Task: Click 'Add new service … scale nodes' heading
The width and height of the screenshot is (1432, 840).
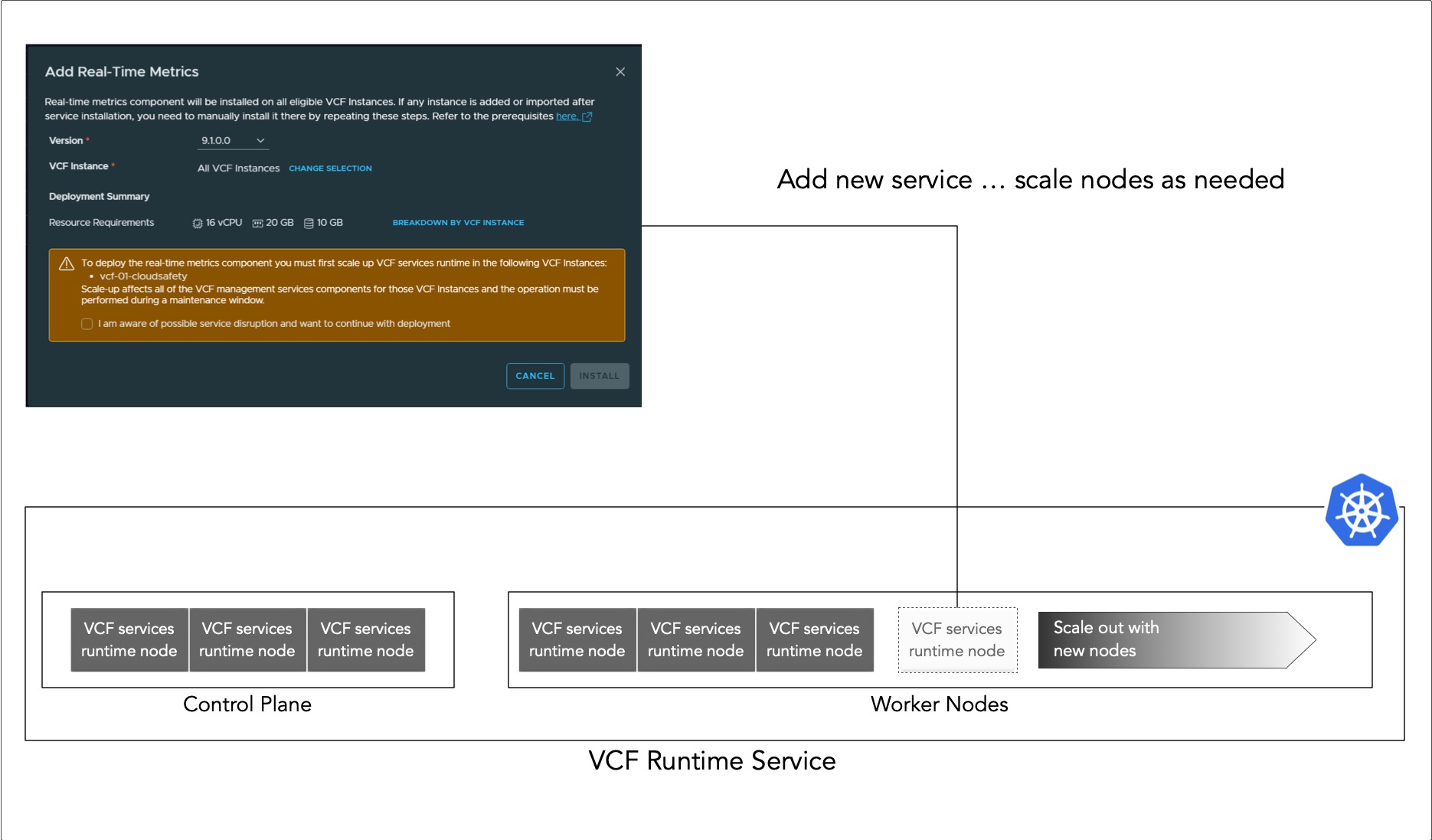Action: [1031, 180]
